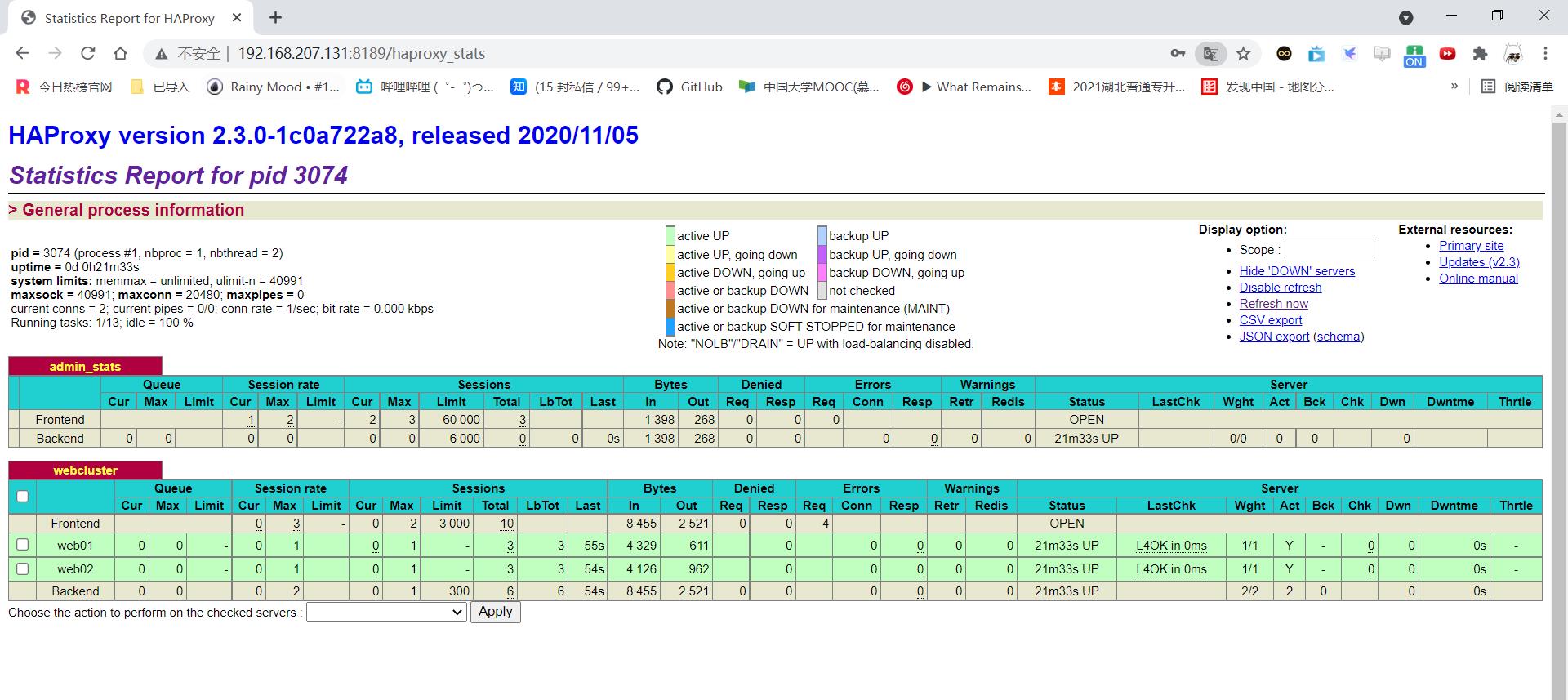Open the server action dropdown

(385, 612)
